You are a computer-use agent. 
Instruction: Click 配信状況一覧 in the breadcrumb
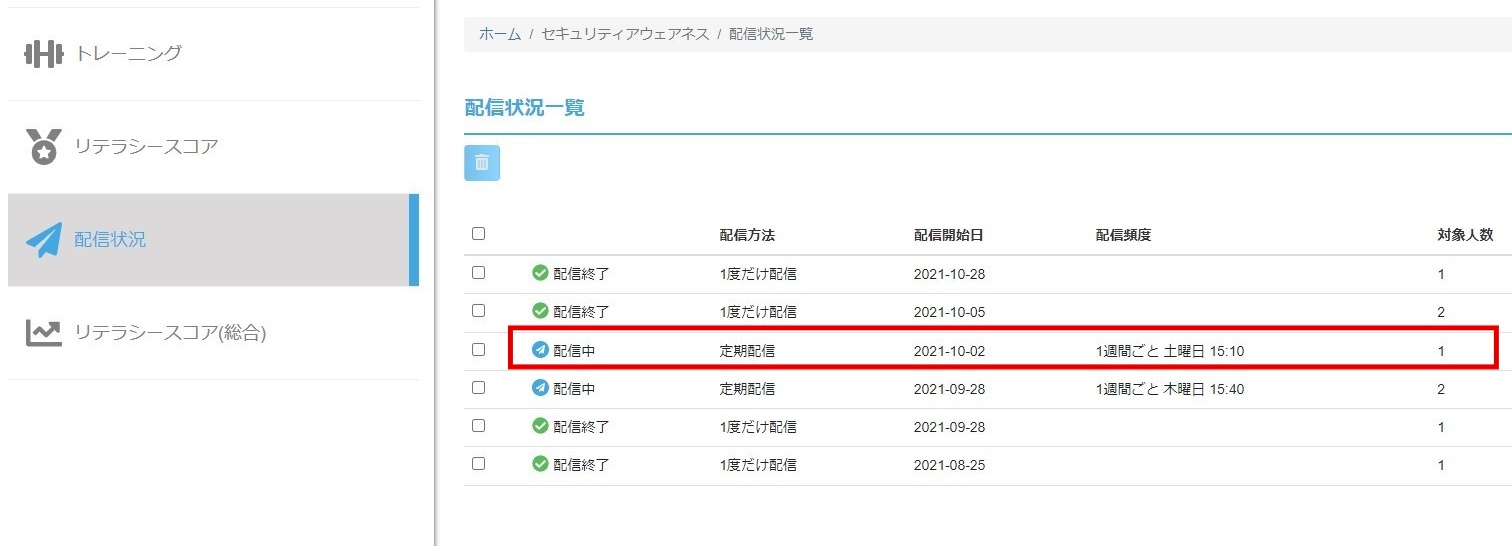tap(771, 34)
